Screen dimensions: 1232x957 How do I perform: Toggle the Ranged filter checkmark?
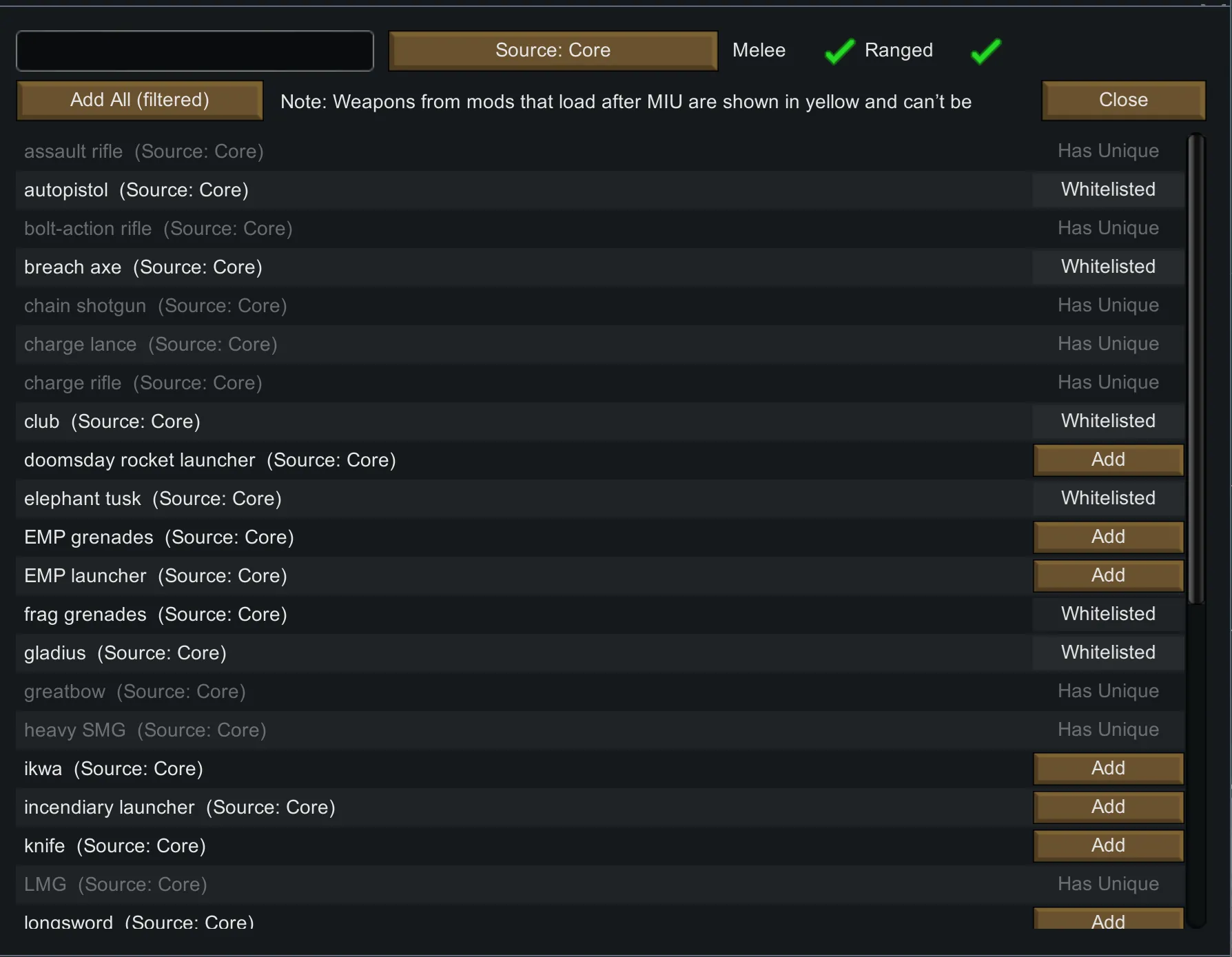[x=985, y=51]
